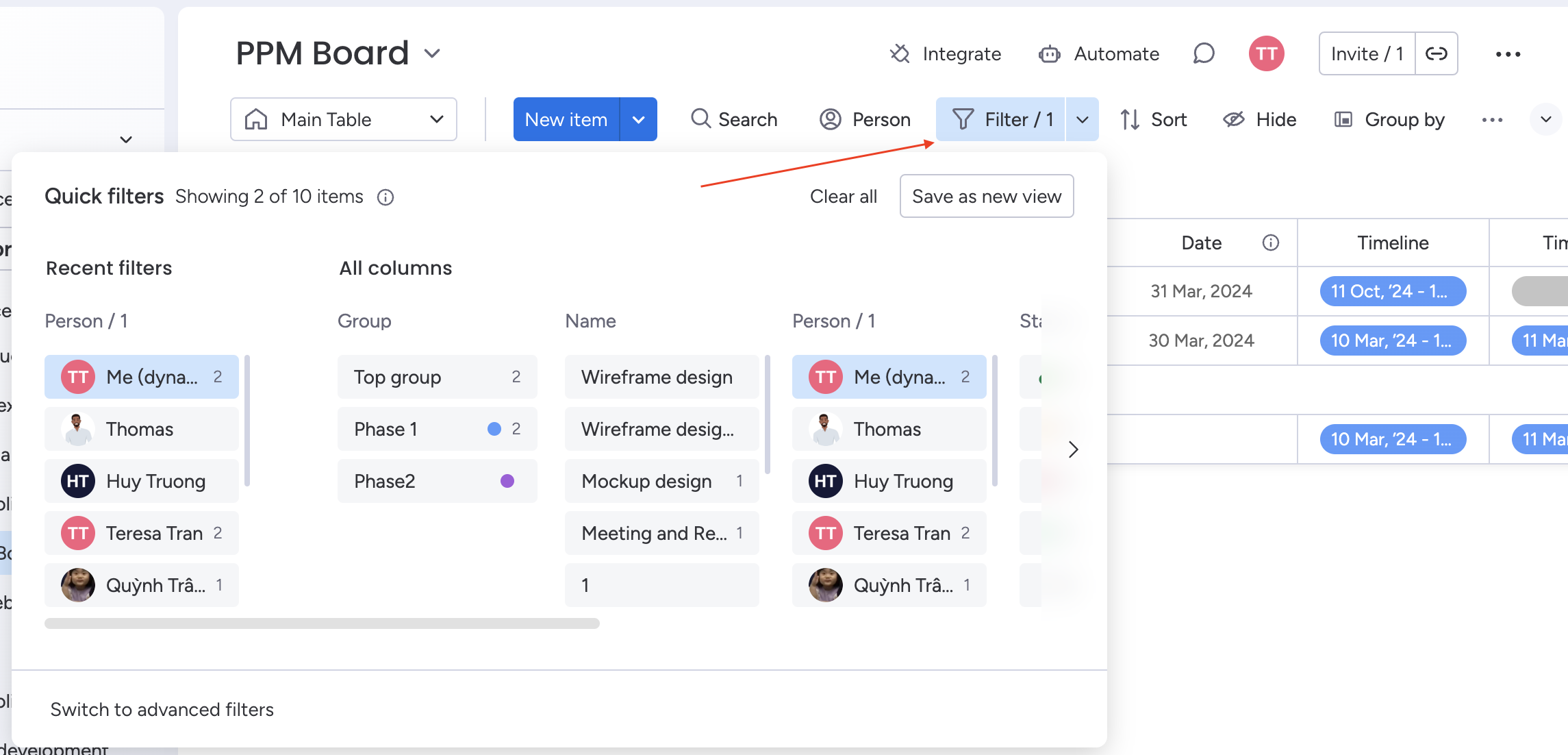This screenshot has width=1568, height=755.
Task: Save filters as new view
Action: pos(987,196)
